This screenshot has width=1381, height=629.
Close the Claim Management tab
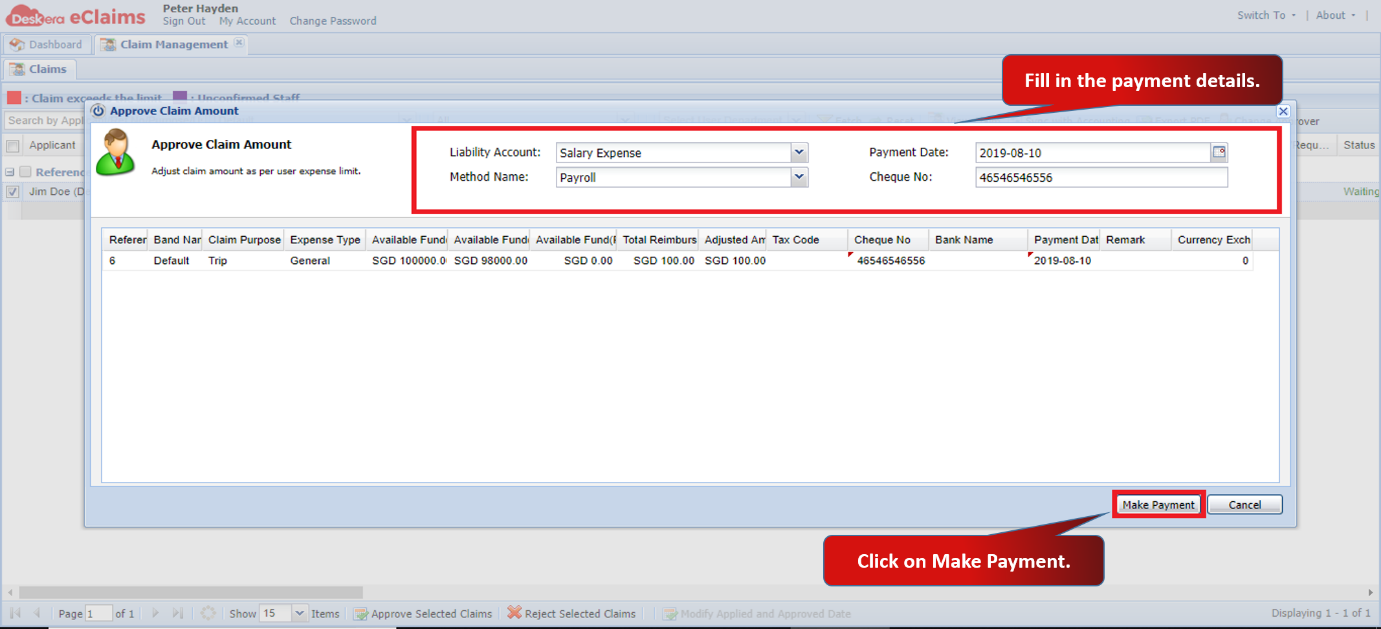[x=239, y=43]
